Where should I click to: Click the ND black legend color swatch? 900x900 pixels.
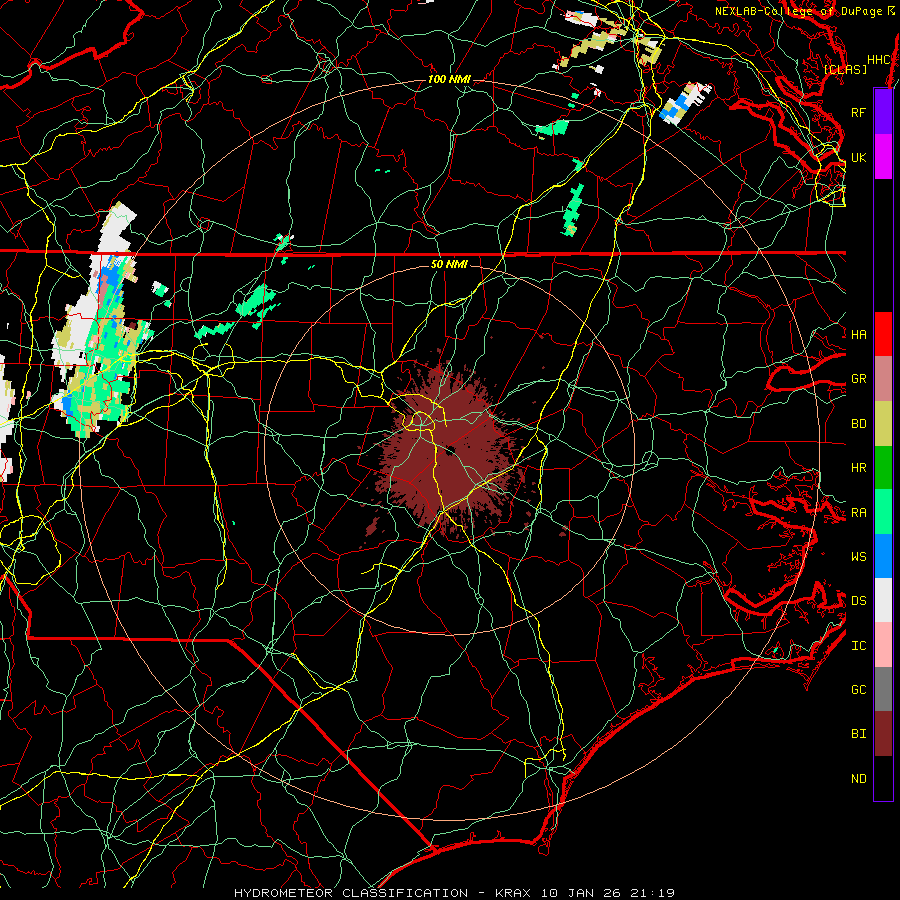tap(883, 778)
